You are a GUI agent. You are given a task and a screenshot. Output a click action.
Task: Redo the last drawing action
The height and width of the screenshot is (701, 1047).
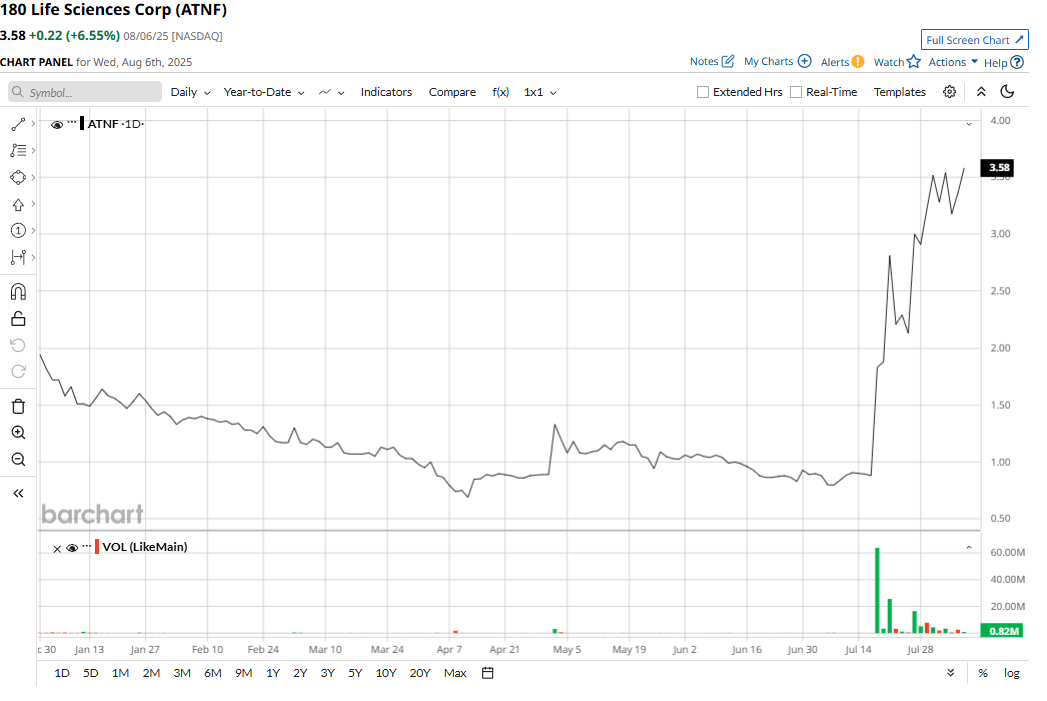tap(18, 371)
